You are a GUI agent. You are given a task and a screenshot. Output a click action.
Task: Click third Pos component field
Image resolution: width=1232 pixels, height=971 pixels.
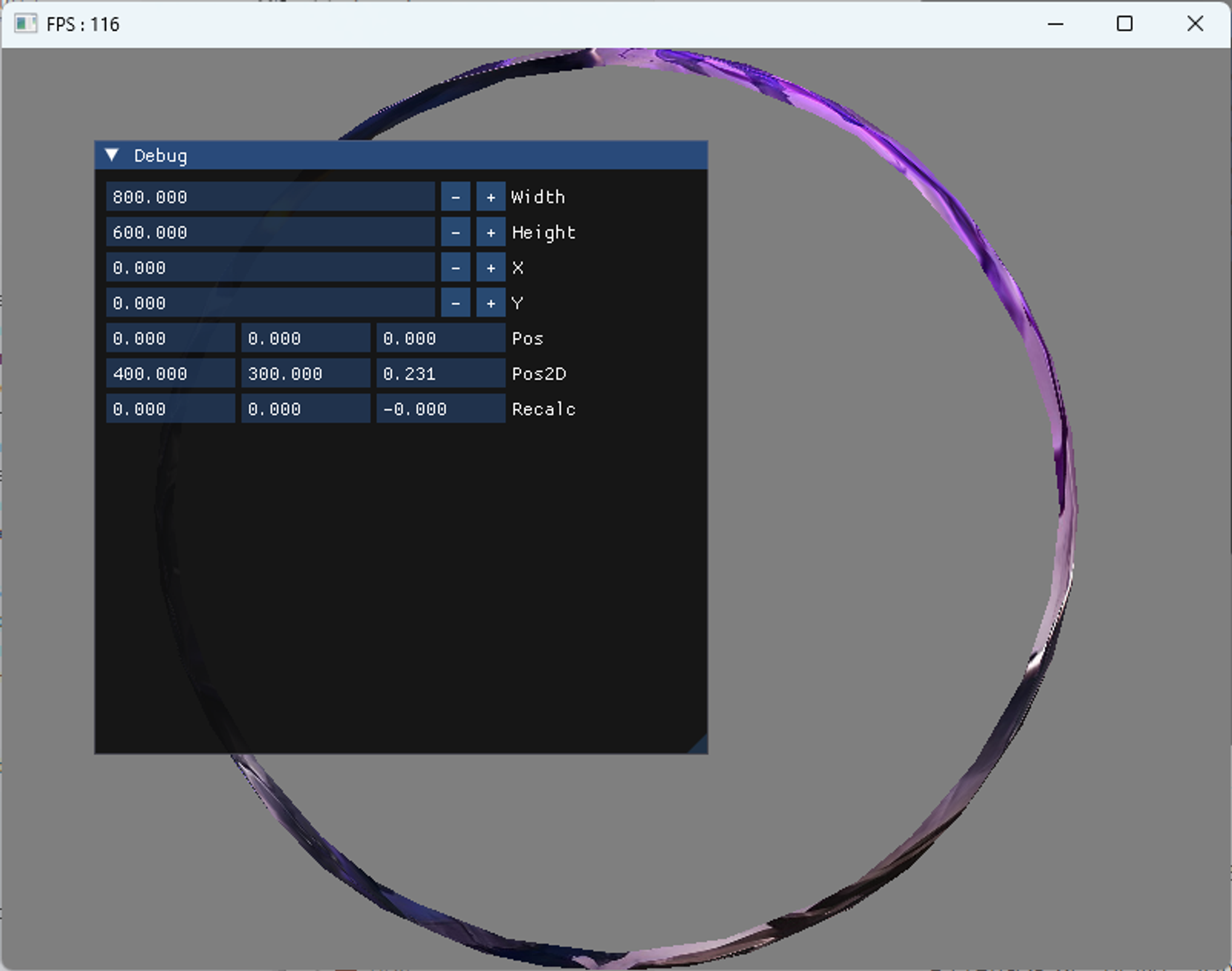point(440,338)
